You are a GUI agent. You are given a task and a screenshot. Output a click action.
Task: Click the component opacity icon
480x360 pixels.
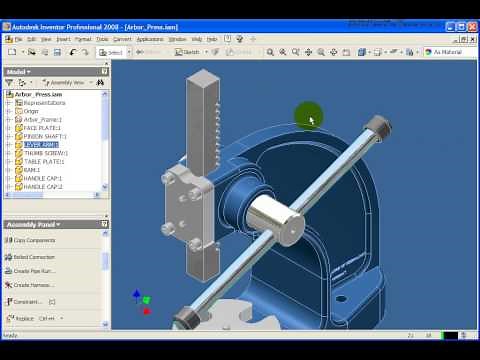coord(410,52)
